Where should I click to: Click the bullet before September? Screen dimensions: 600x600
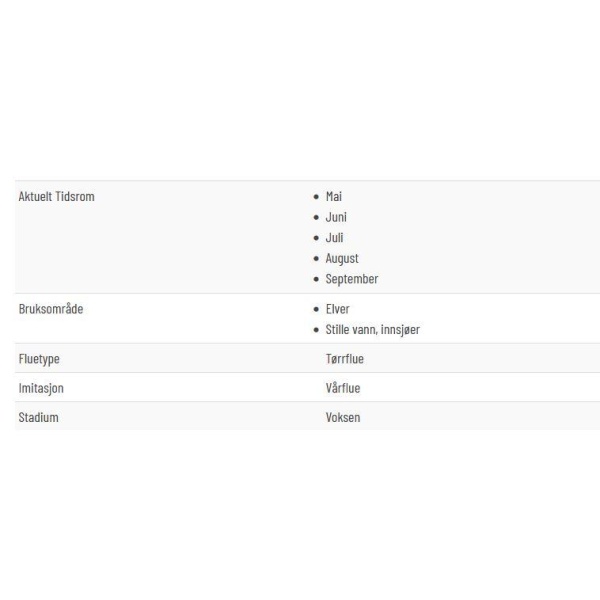pyautogui.click(x=316, y=279)
